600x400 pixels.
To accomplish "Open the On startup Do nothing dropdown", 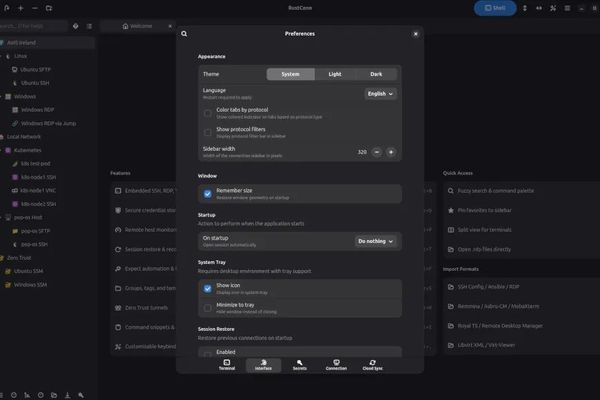I will 375,241.
